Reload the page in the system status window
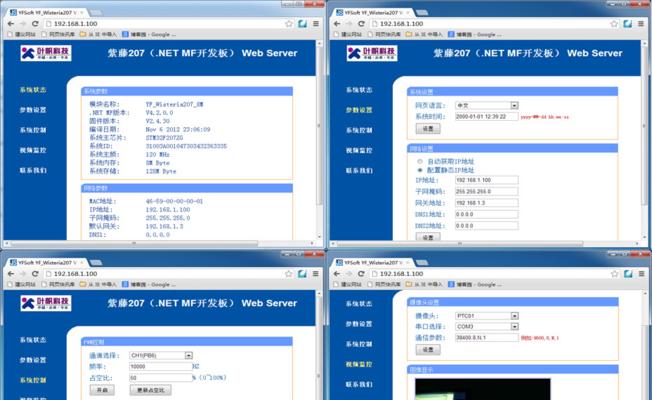 35,24
